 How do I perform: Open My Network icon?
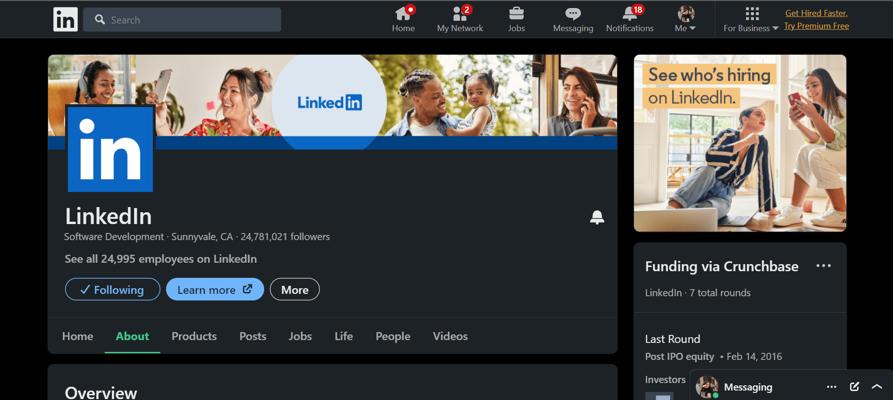[x=460, y=19]
